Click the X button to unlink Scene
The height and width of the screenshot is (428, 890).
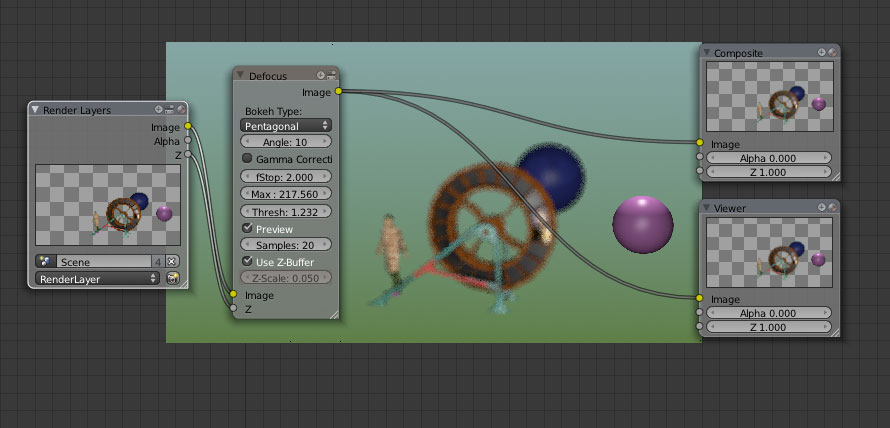pos(172,261)
